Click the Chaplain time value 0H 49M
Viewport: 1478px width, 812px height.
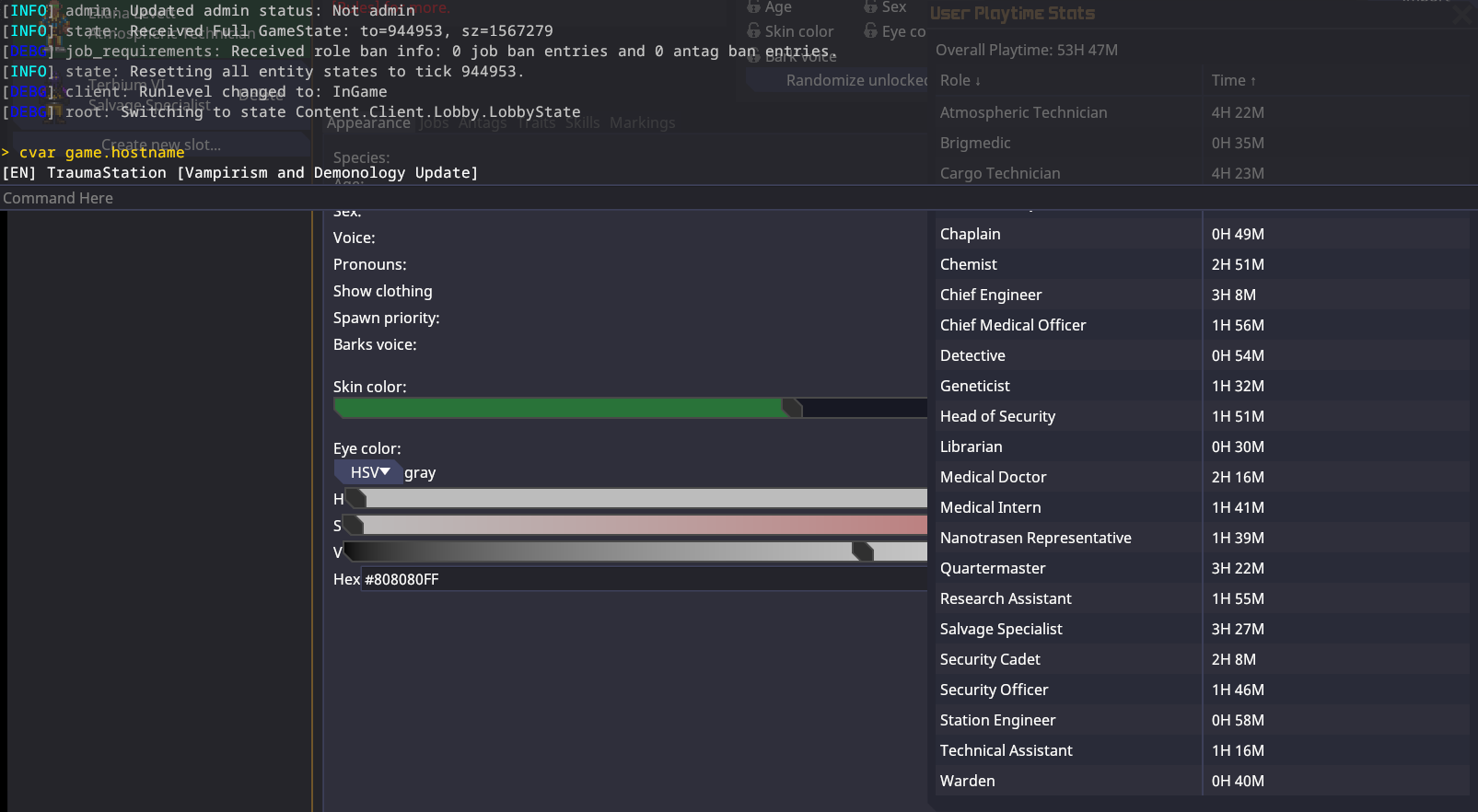1238,234
